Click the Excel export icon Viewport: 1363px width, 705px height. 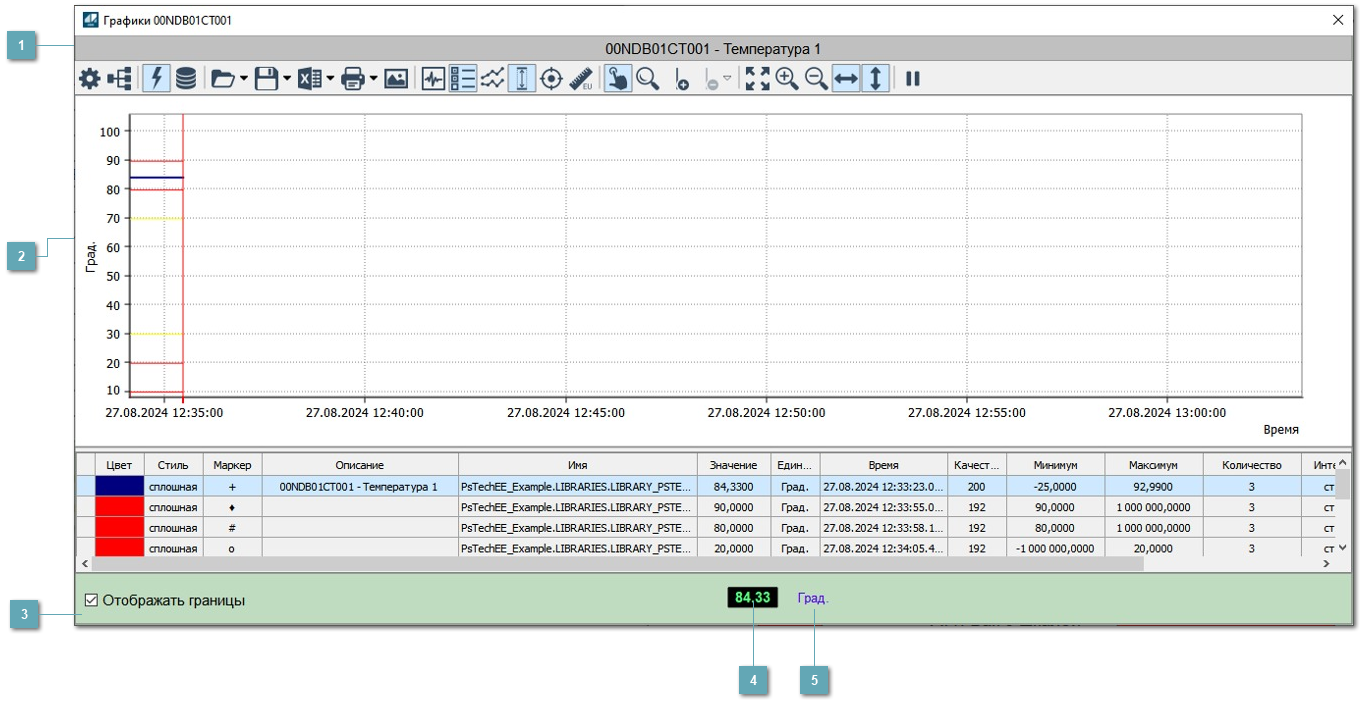pyautogui.click(x=309, y=79)
